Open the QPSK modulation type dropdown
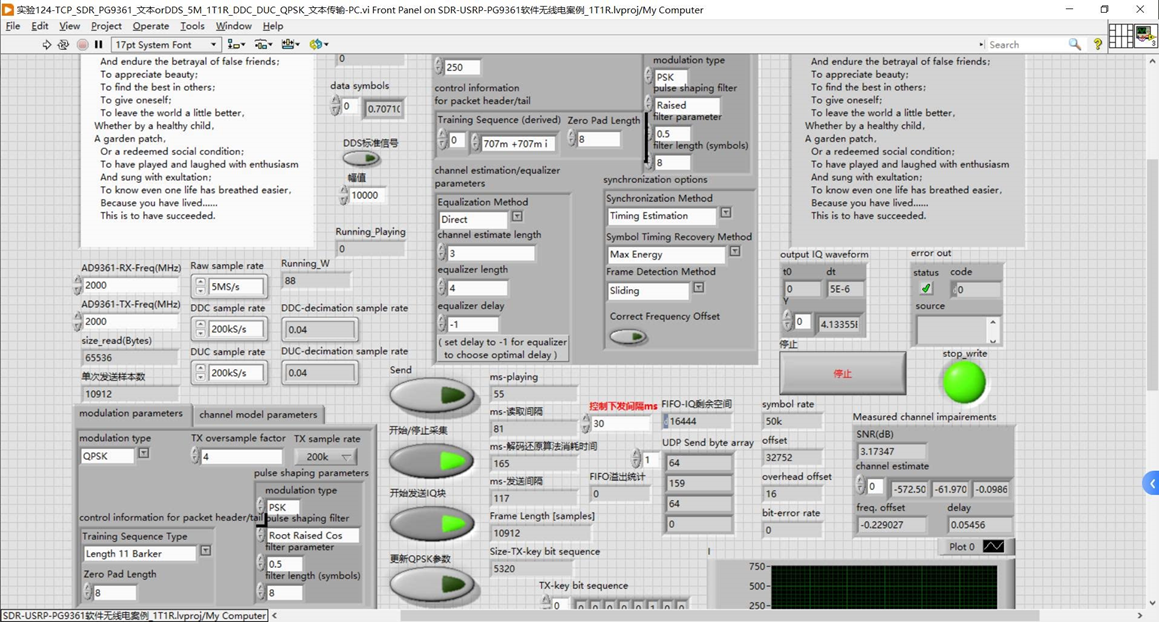Screen dimensions: 1159x622 (x=143, y=453)
